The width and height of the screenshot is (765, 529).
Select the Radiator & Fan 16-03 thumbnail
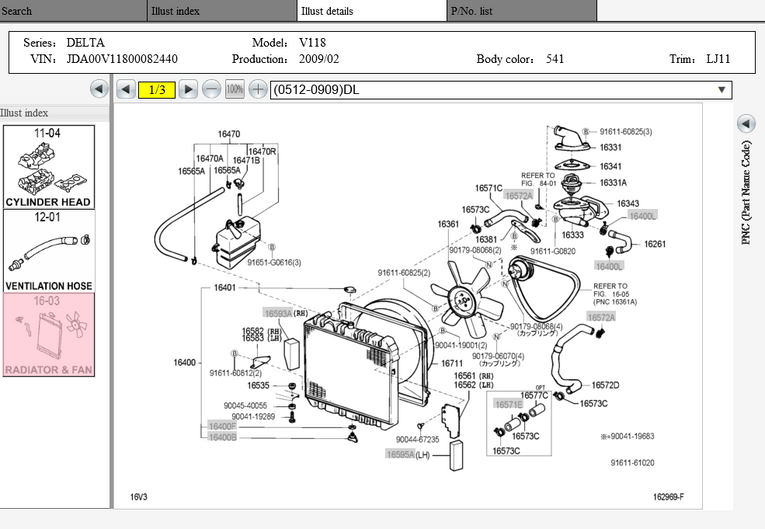coord(48,334)
